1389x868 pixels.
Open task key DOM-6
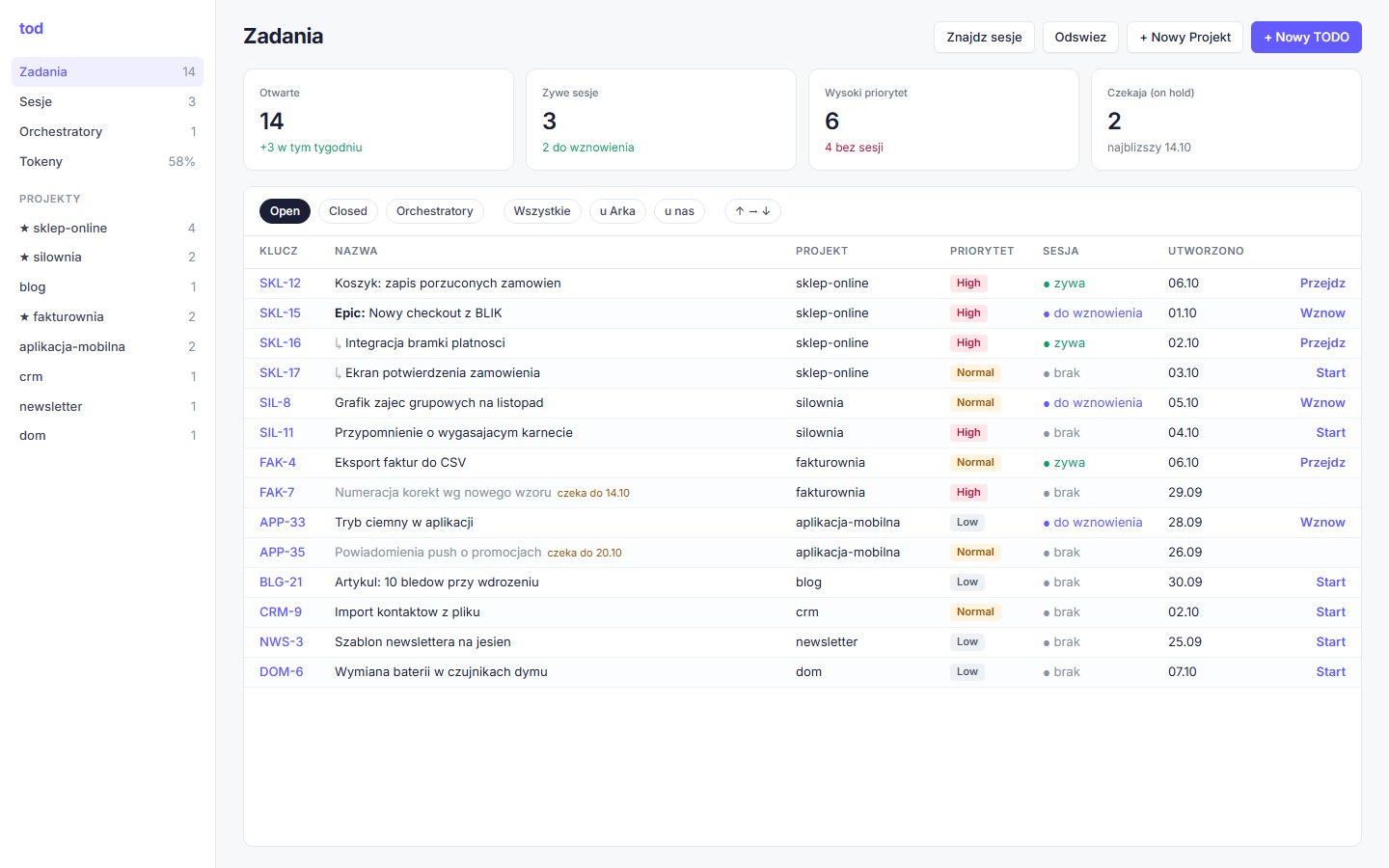[x=281, y=671]
